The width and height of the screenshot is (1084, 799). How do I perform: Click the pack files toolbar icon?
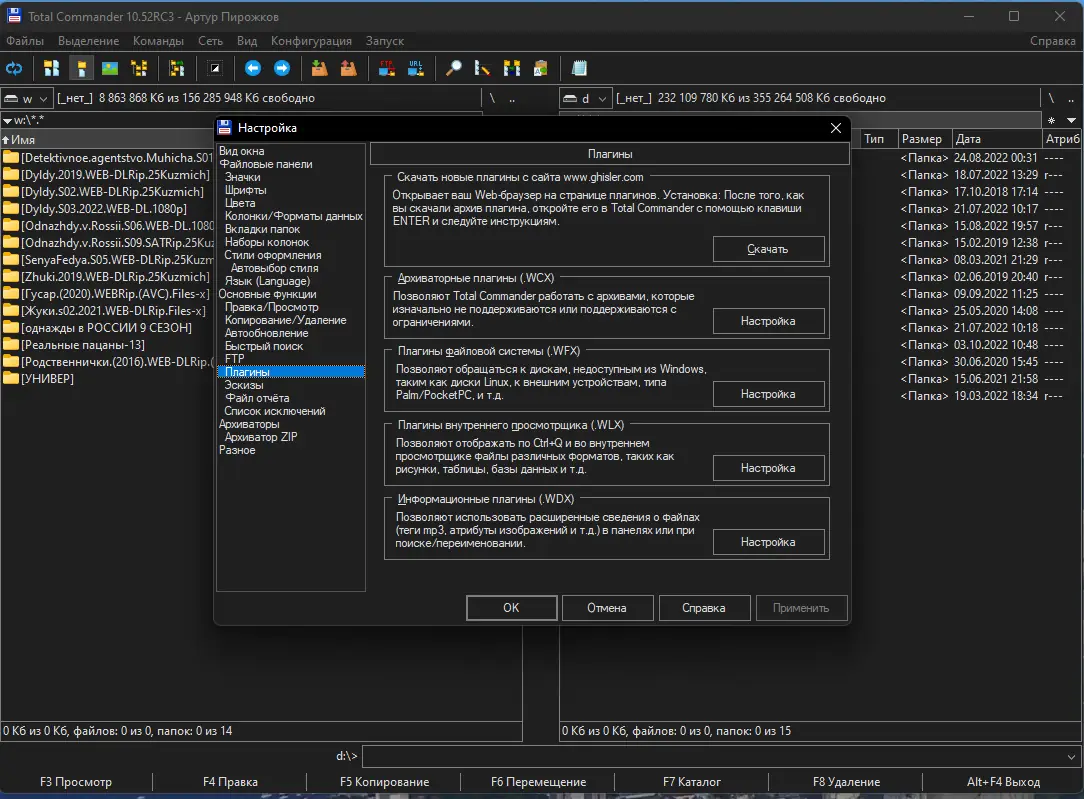319,68
